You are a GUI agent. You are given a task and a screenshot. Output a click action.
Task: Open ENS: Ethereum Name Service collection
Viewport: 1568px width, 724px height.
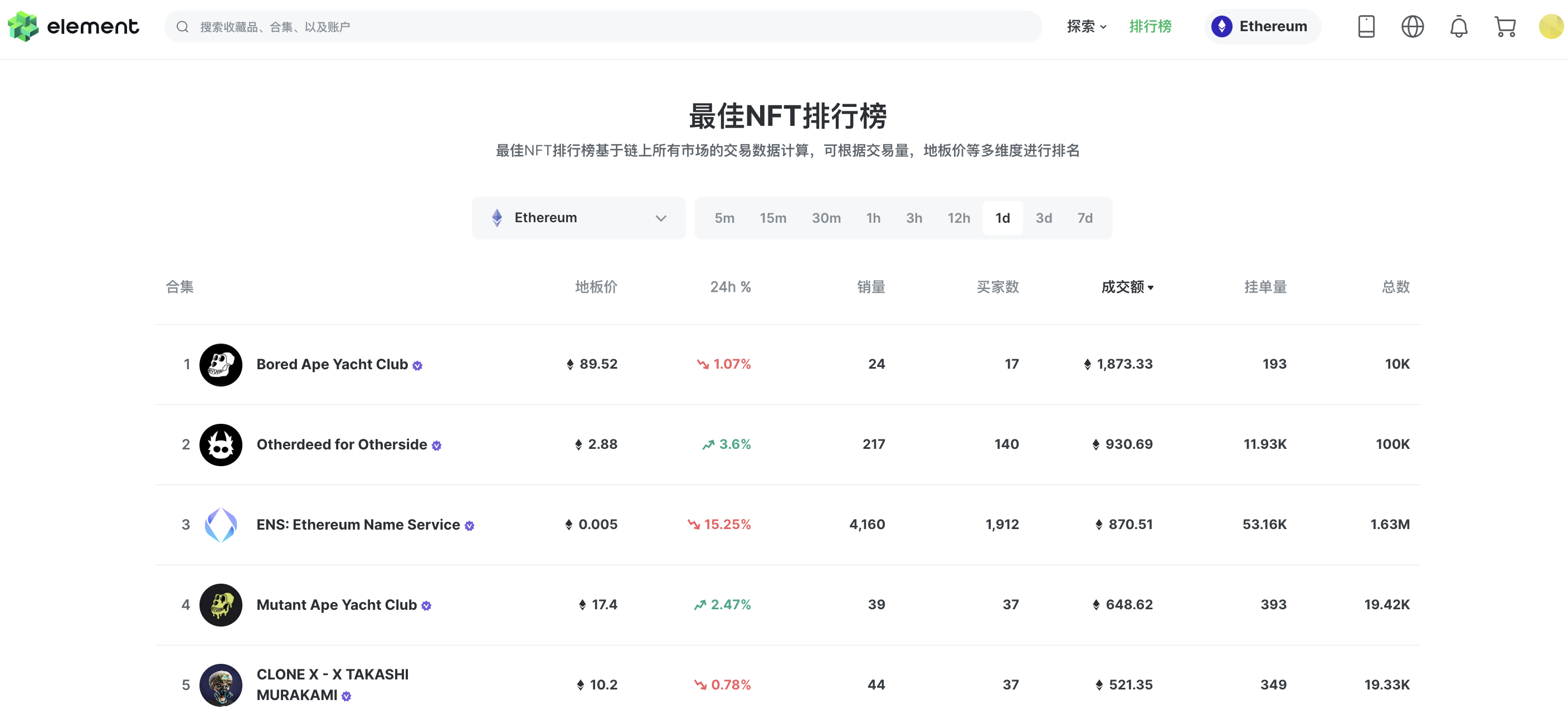click(358, 525)
